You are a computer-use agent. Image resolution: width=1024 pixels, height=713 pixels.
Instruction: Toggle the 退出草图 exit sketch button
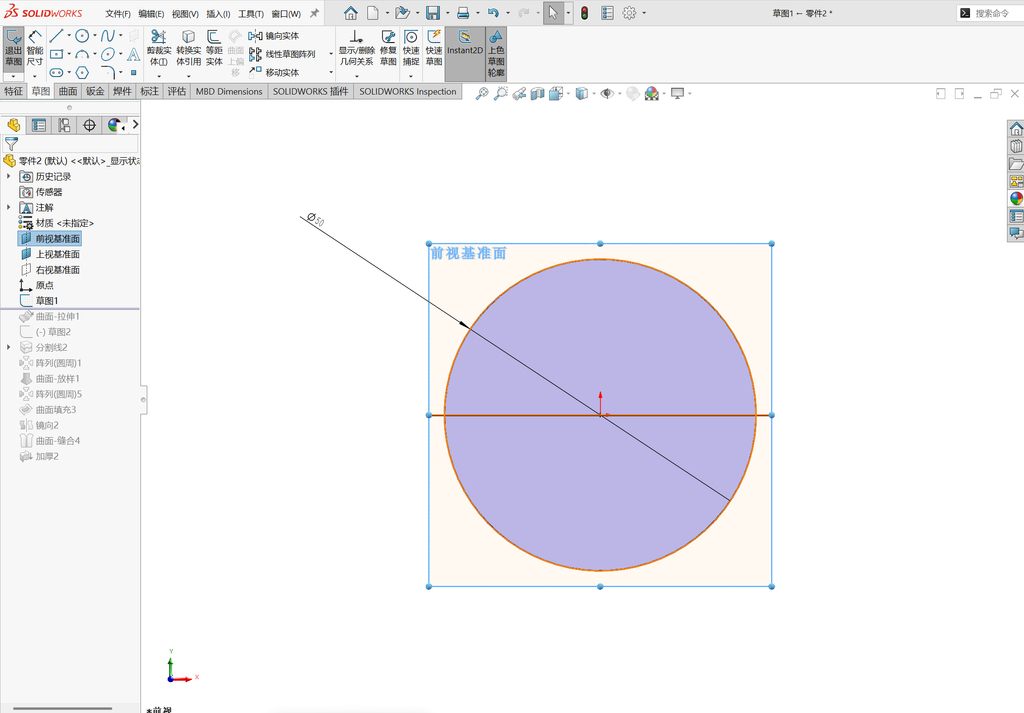[x=13, y=48]
